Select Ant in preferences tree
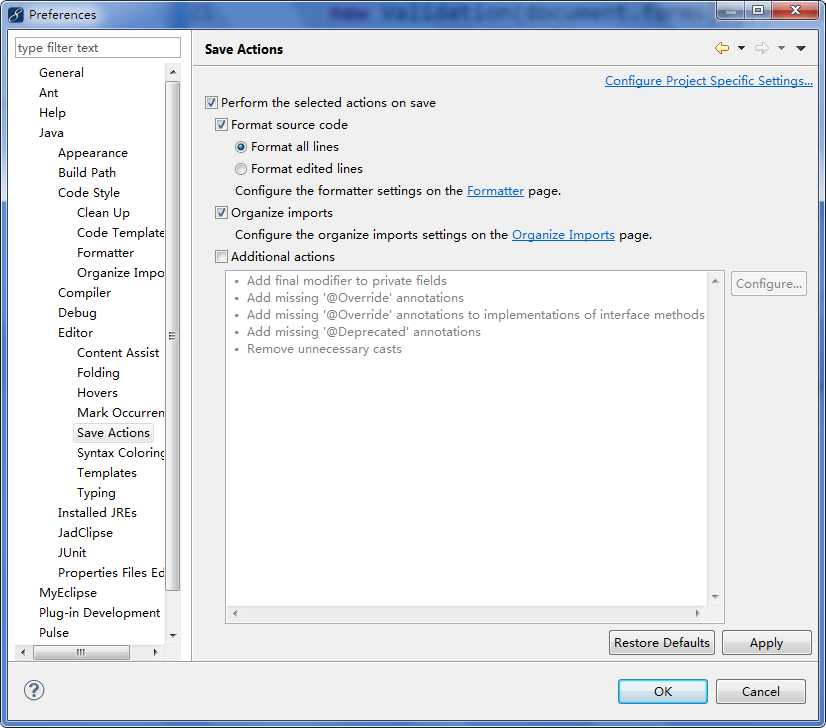Viewport: 826px width, 728px height. [48, 93]
